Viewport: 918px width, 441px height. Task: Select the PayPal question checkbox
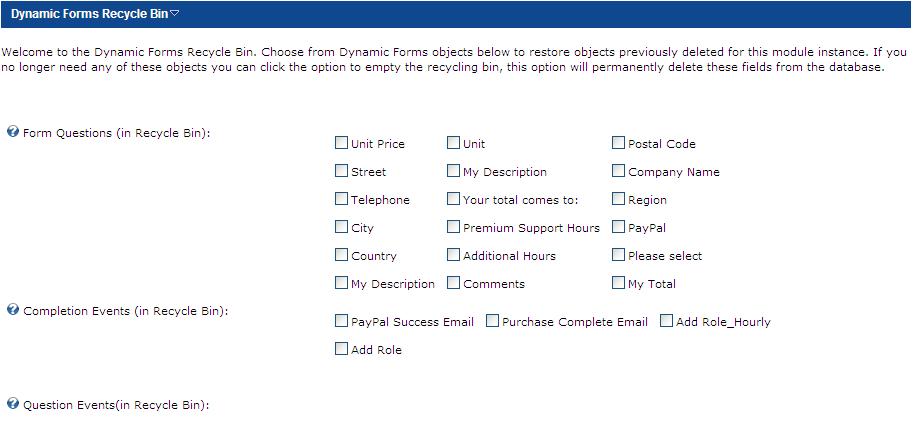(x=618, y=227)
